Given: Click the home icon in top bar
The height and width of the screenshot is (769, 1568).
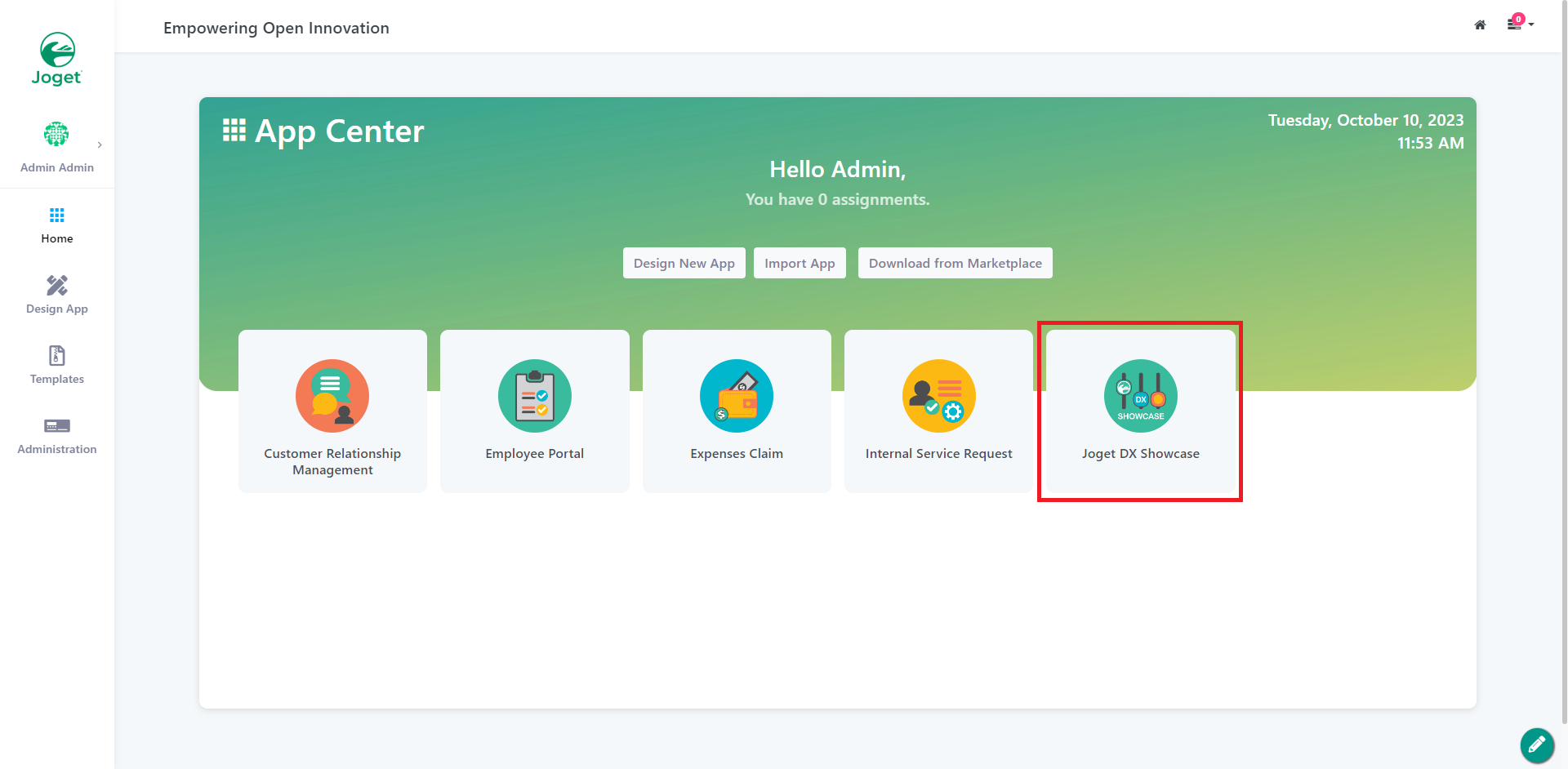Looking at the screenshot, I should pos(1480,25).
